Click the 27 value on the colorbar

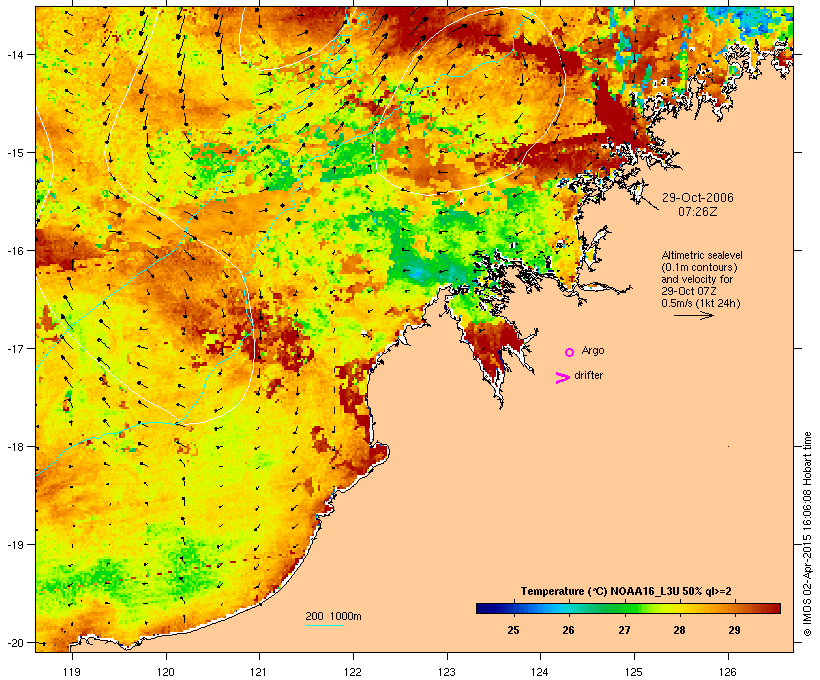point(624,630)
